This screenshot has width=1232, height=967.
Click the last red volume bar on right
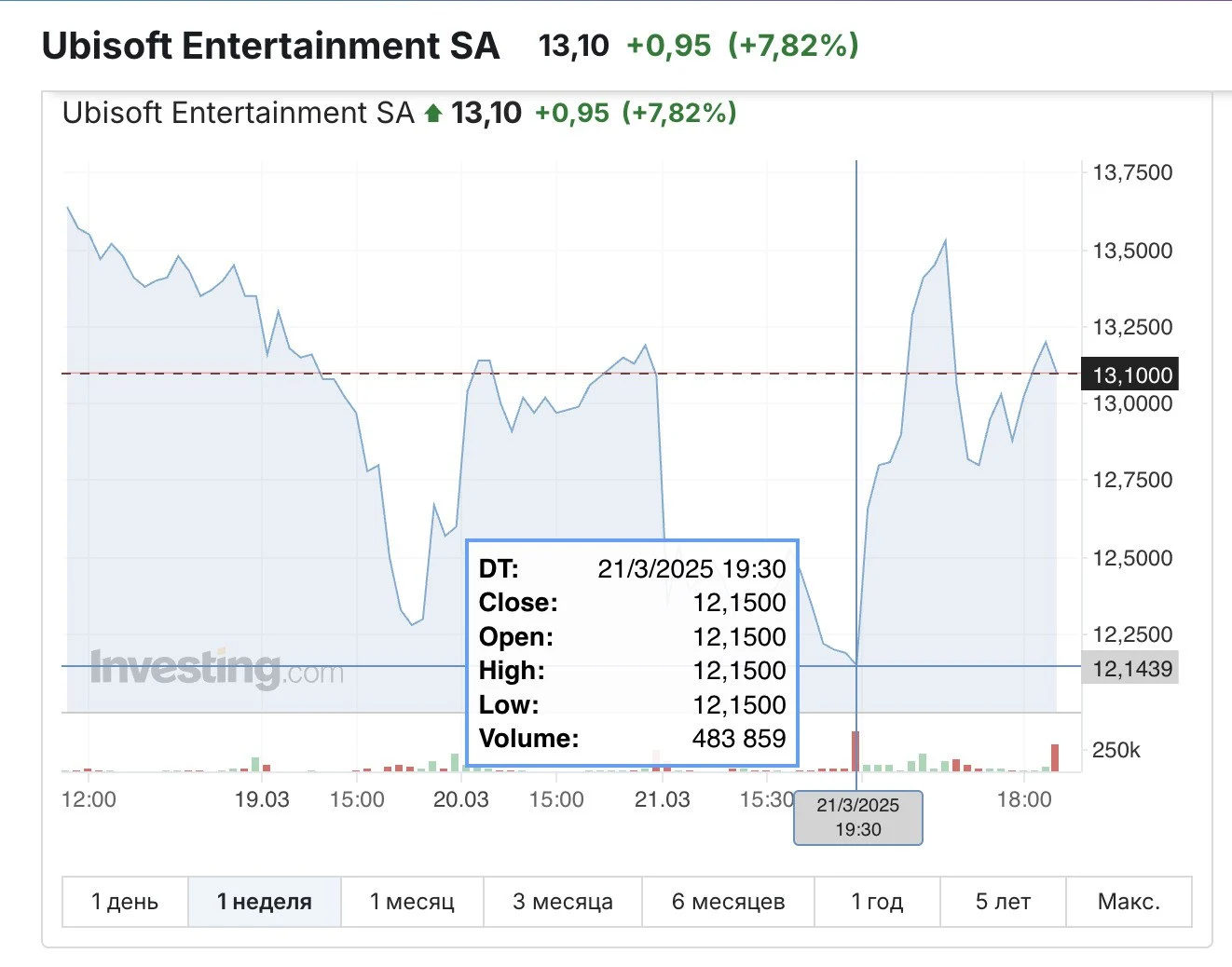(x=1055, y=757)
